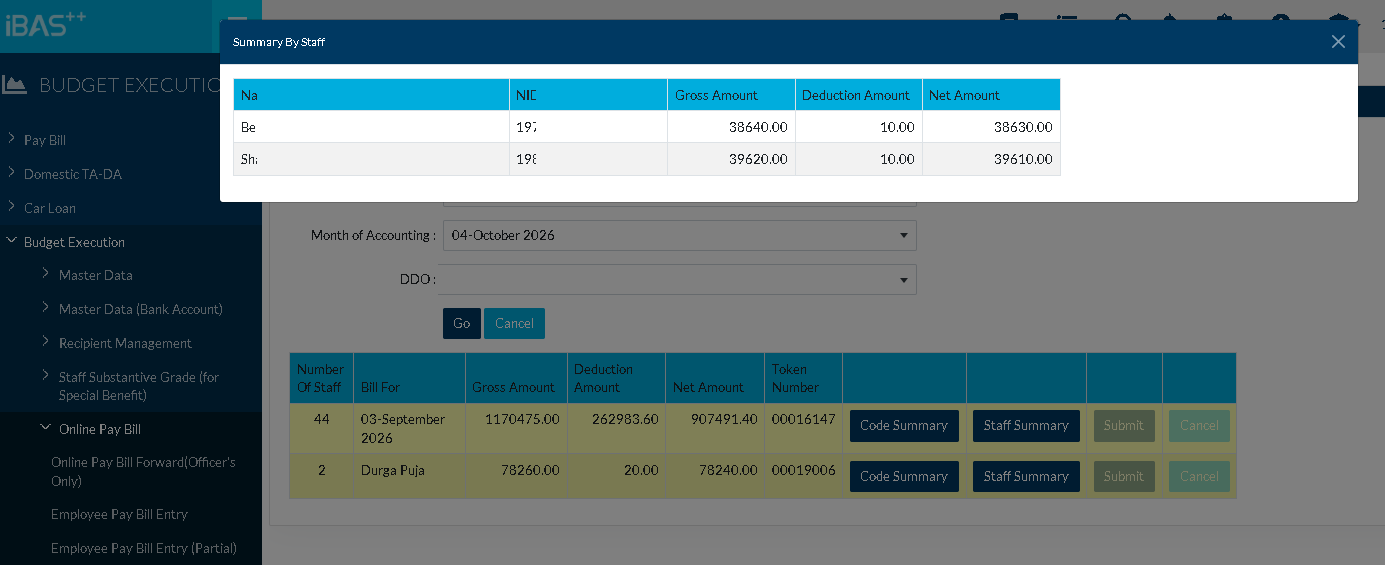Click the Net Amount header in the dialog

[991, 95]
